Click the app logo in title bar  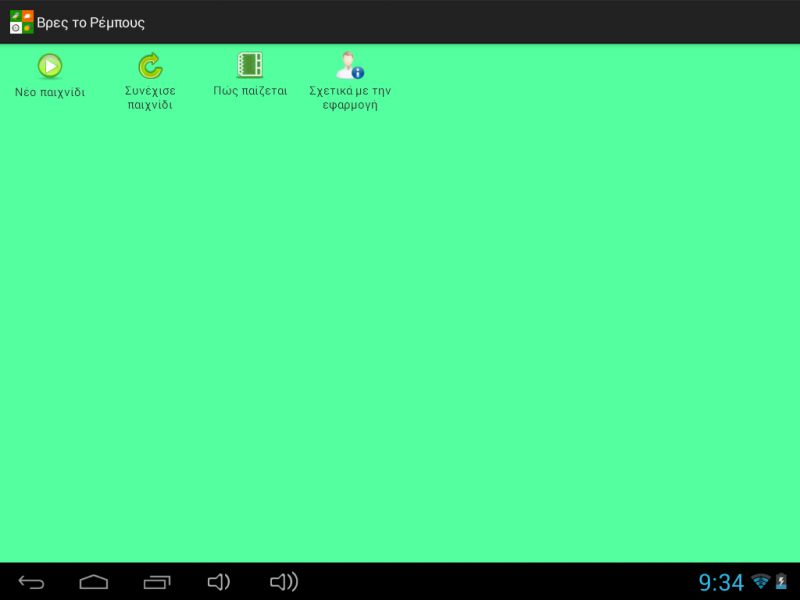pyautogui.click(x=21, y=22)
